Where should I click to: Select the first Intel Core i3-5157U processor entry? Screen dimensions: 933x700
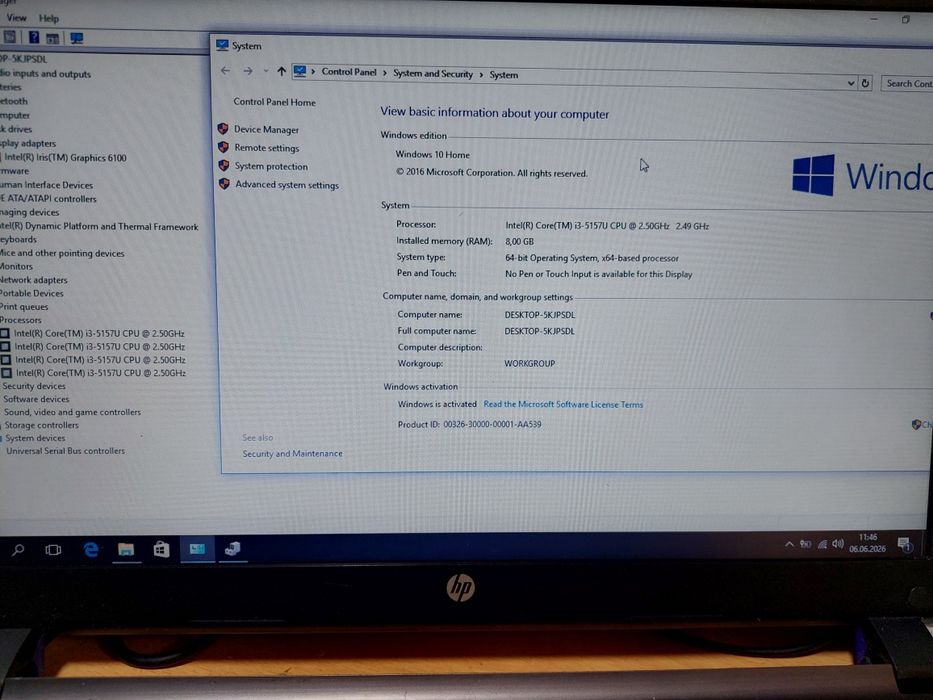coord(99,333)
